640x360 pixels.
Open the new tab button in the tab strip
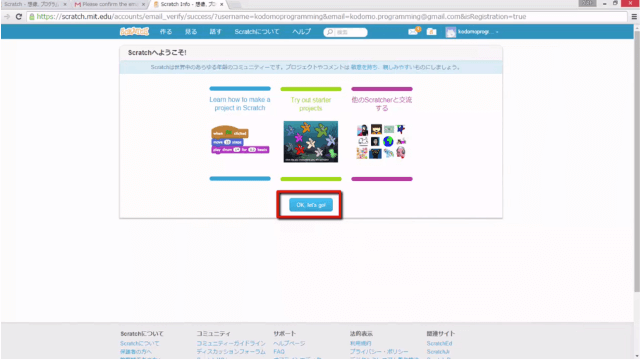pos(235,5)
